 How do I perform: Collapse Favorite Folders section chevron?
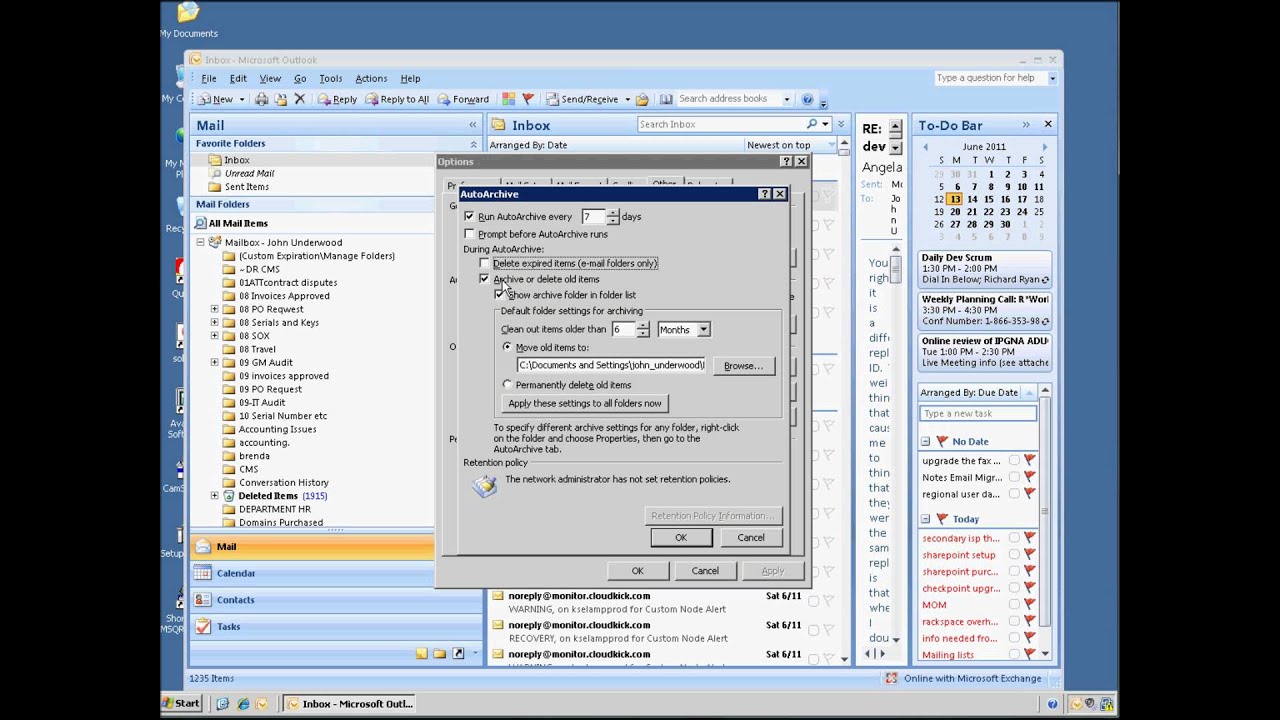473,144
